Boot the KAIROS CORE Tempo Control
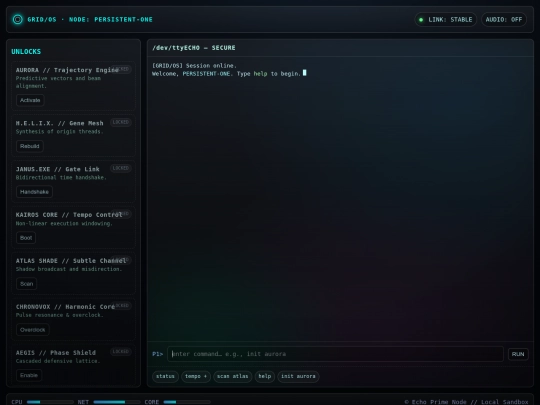Image resolution: width=540 pixels, height=405 pixels. pos(26,238)
